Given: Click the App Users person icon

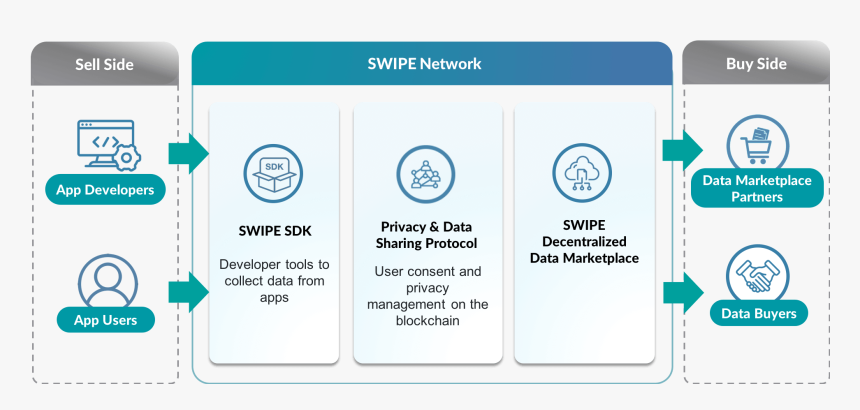Looking at the screenshot, I should tap(108, 281).
